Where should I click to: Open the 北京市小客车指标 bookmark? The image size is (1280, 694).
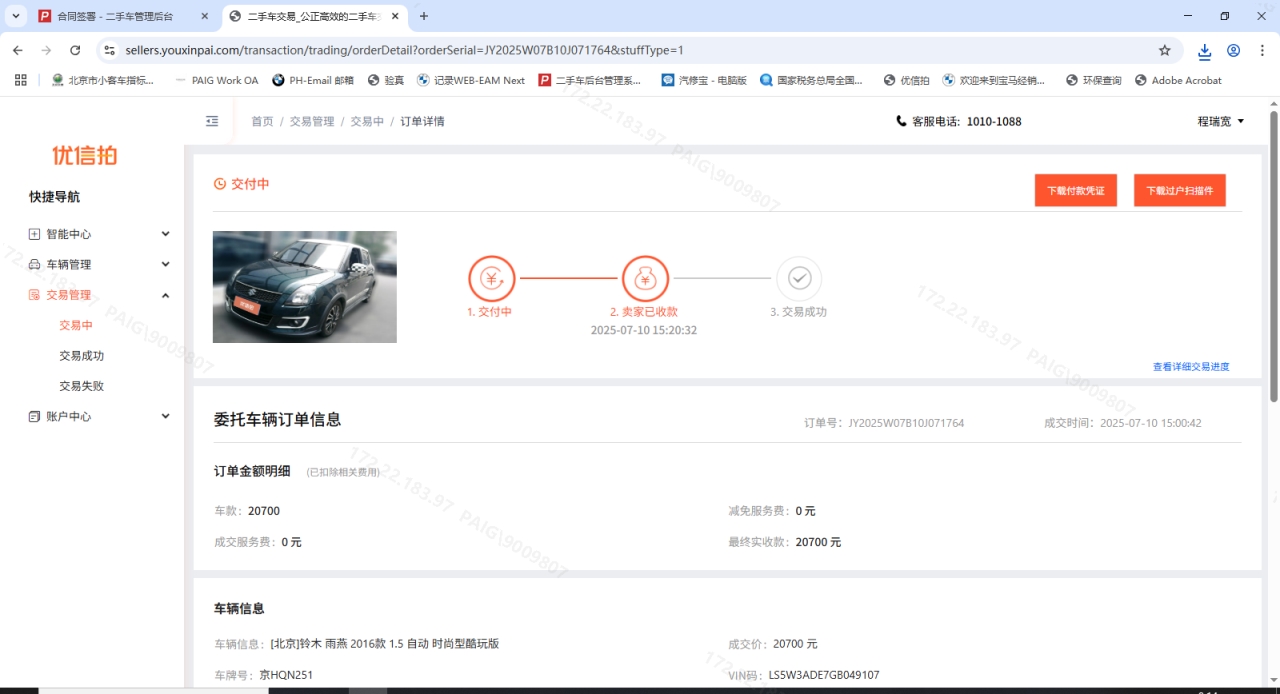click(103, 80)
